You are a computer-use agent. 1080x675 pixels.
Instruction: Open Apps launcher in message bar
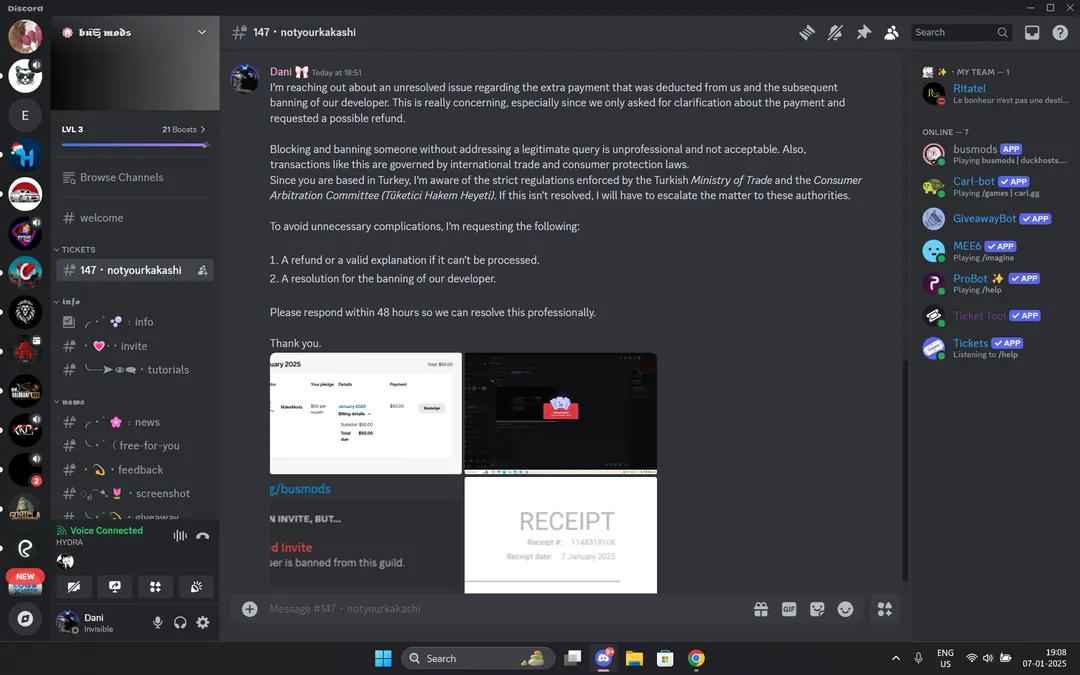[885, 609]
